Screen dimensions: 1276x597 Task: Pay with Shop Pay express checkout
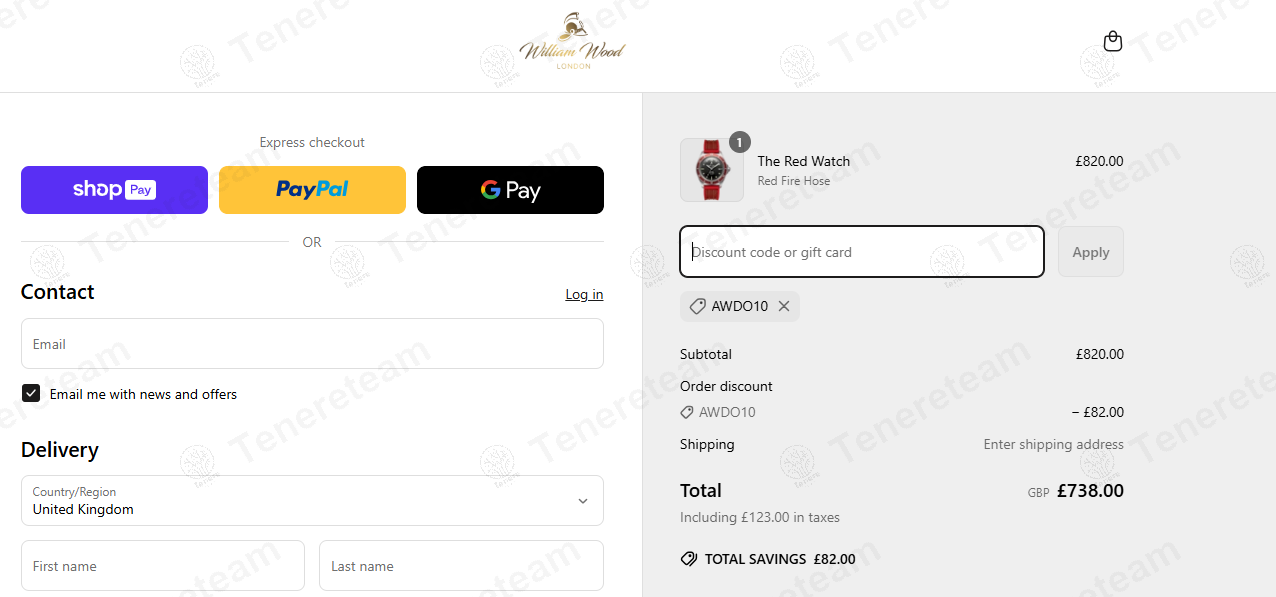114,190
